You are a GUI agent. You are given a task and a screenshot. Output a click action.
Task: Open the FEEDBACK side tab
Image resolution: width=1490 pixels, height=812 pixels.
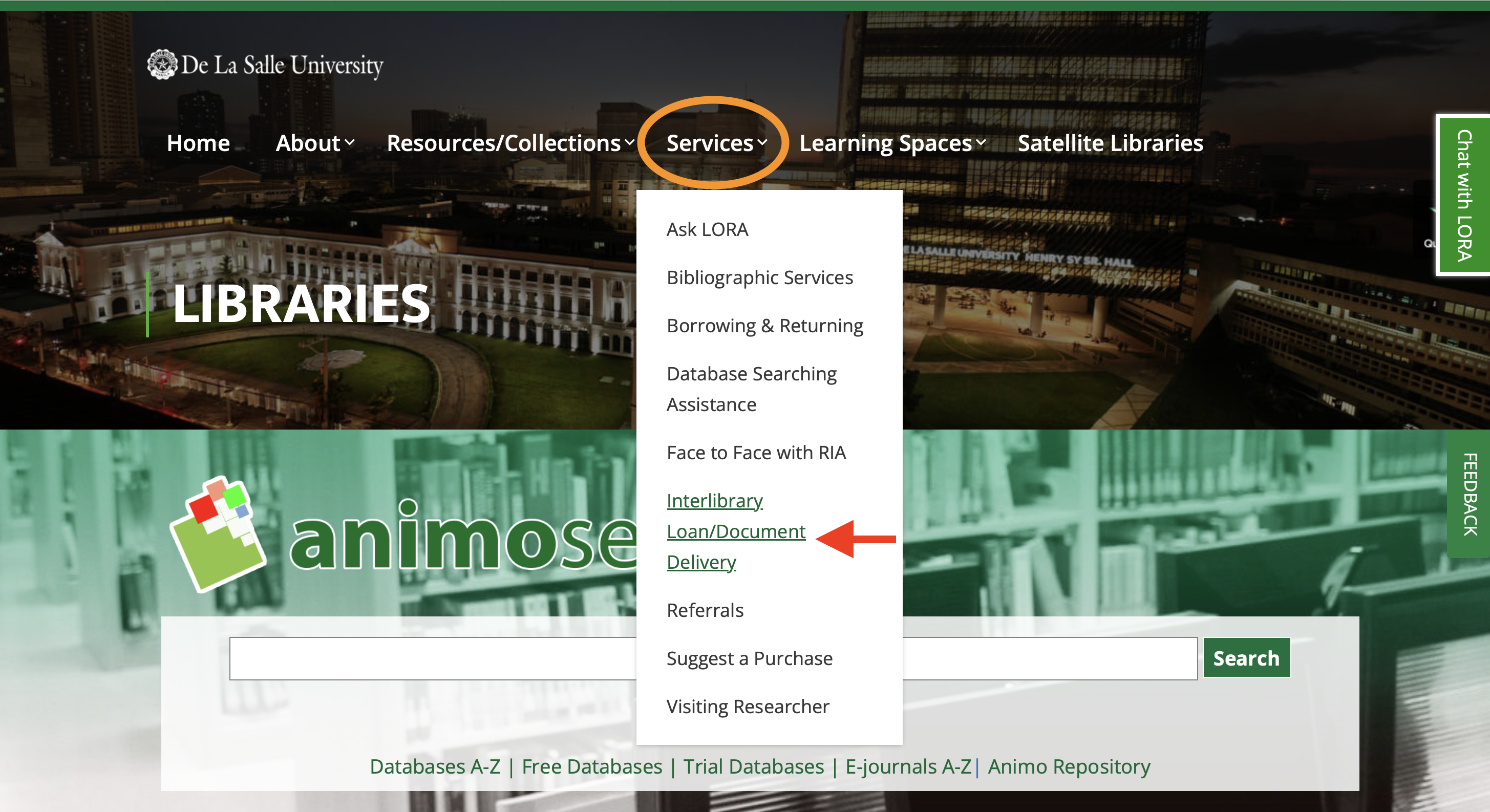[x=1469, y=495]
